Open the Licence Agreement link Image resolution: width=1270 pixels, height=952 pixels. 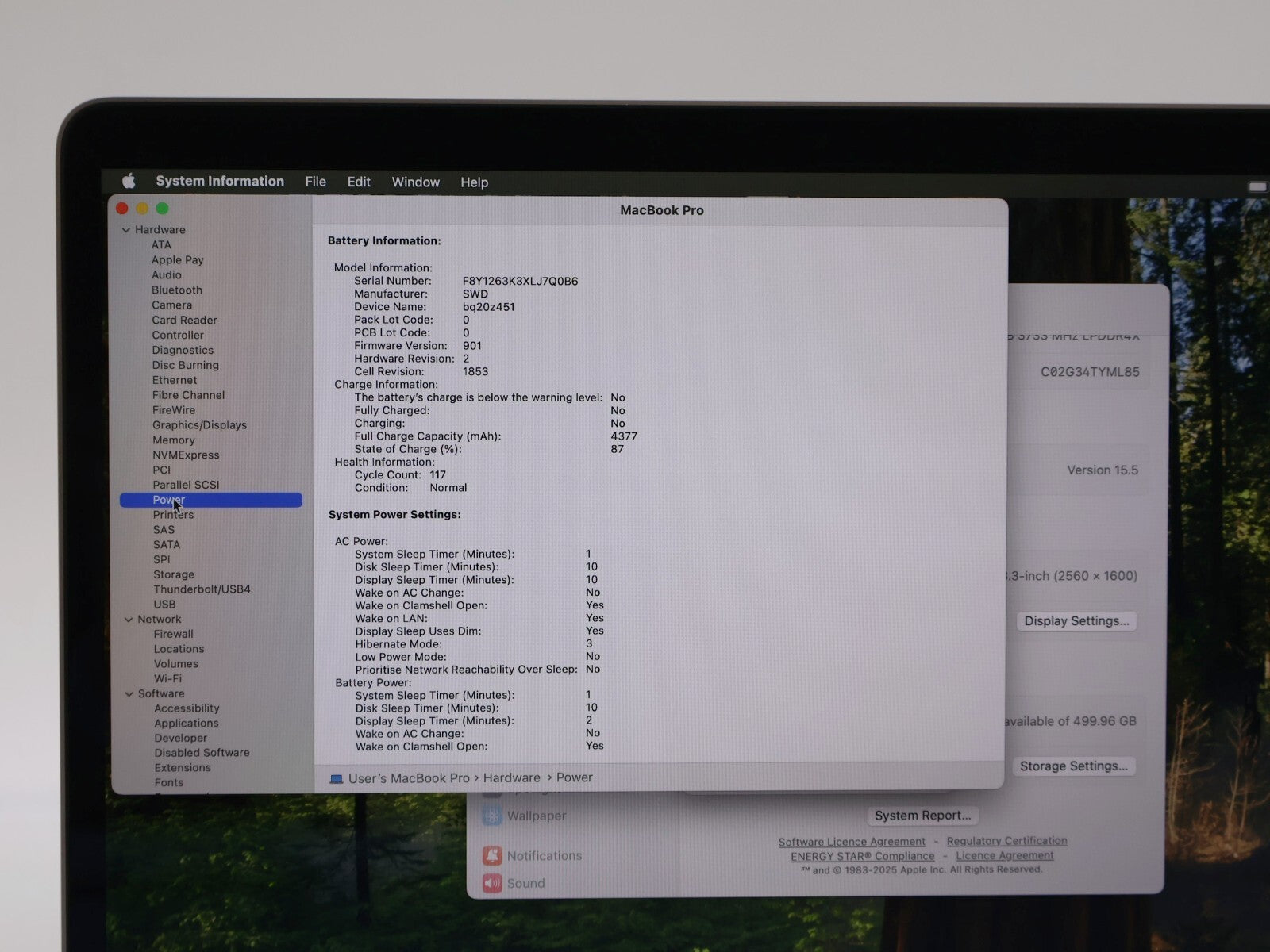(x=1005, y=856)
